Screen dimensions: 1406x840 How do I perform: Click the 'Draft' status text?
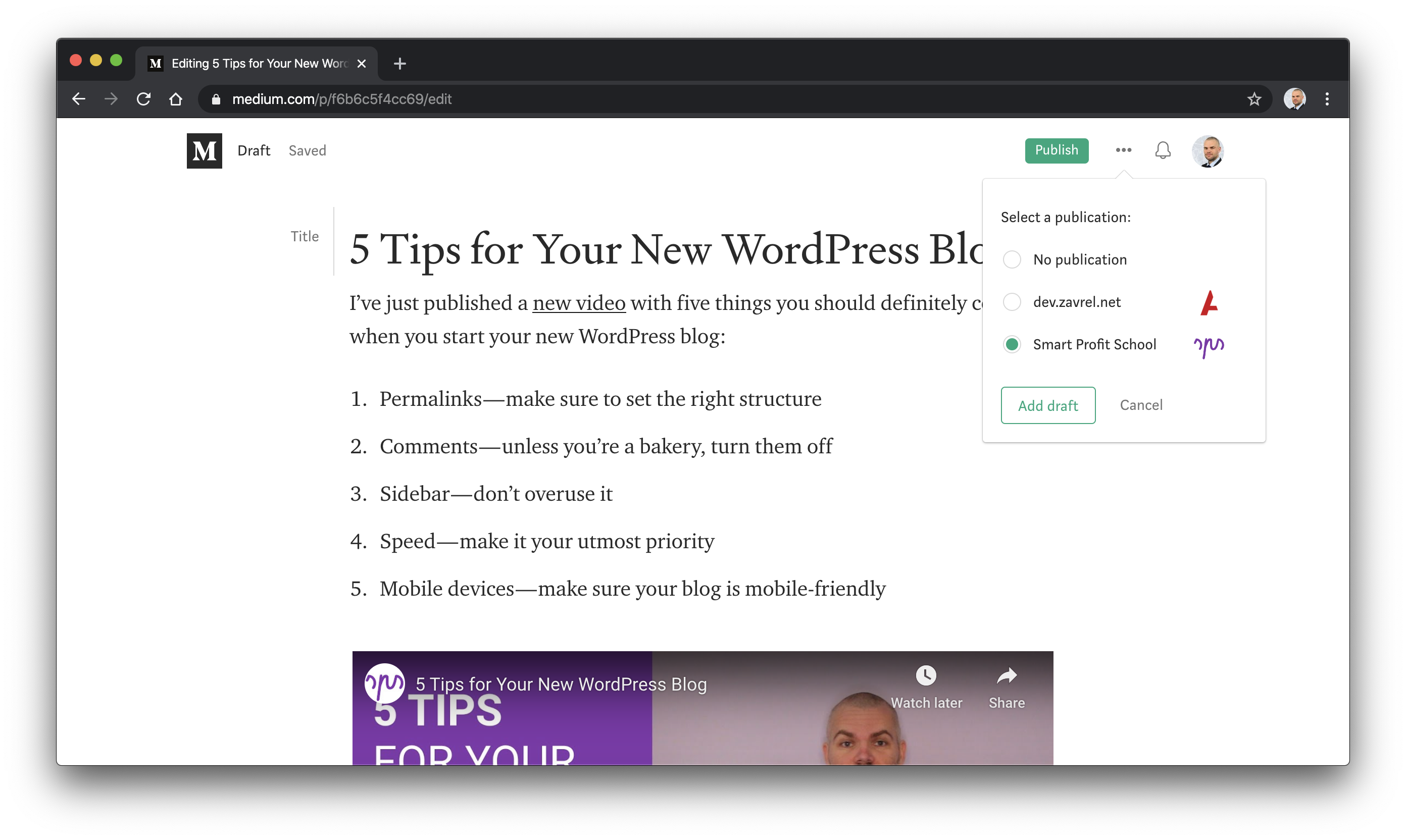[254, 150]
